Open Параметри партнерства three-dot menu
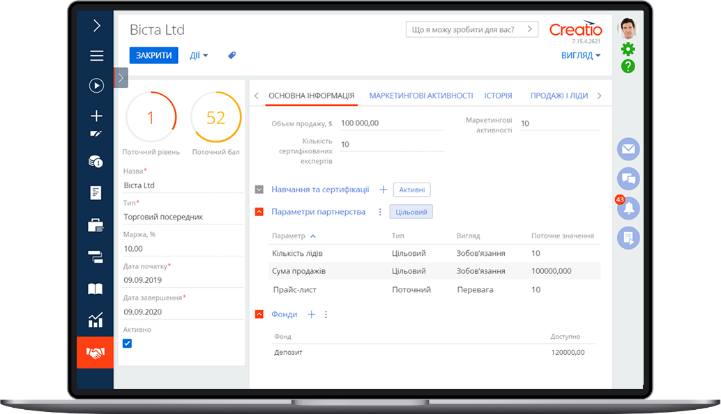The image size is (721, 414). (x=380, y=212)
